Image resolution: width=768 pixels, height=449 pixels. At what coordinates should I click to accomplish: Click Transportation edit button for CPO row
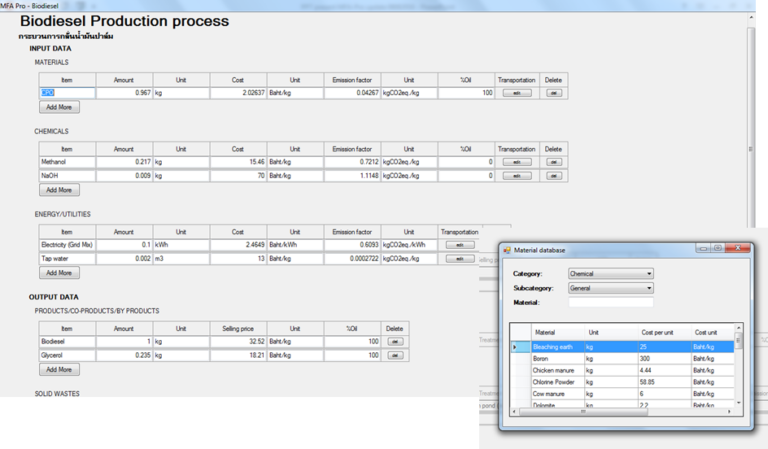(x=516, y=93)
